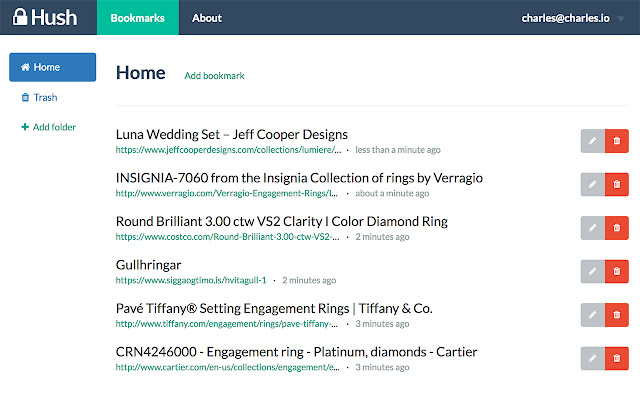Click the Hush padlock logo
The height and width of the screenshot is (400, 640).
tap(17, 17)
